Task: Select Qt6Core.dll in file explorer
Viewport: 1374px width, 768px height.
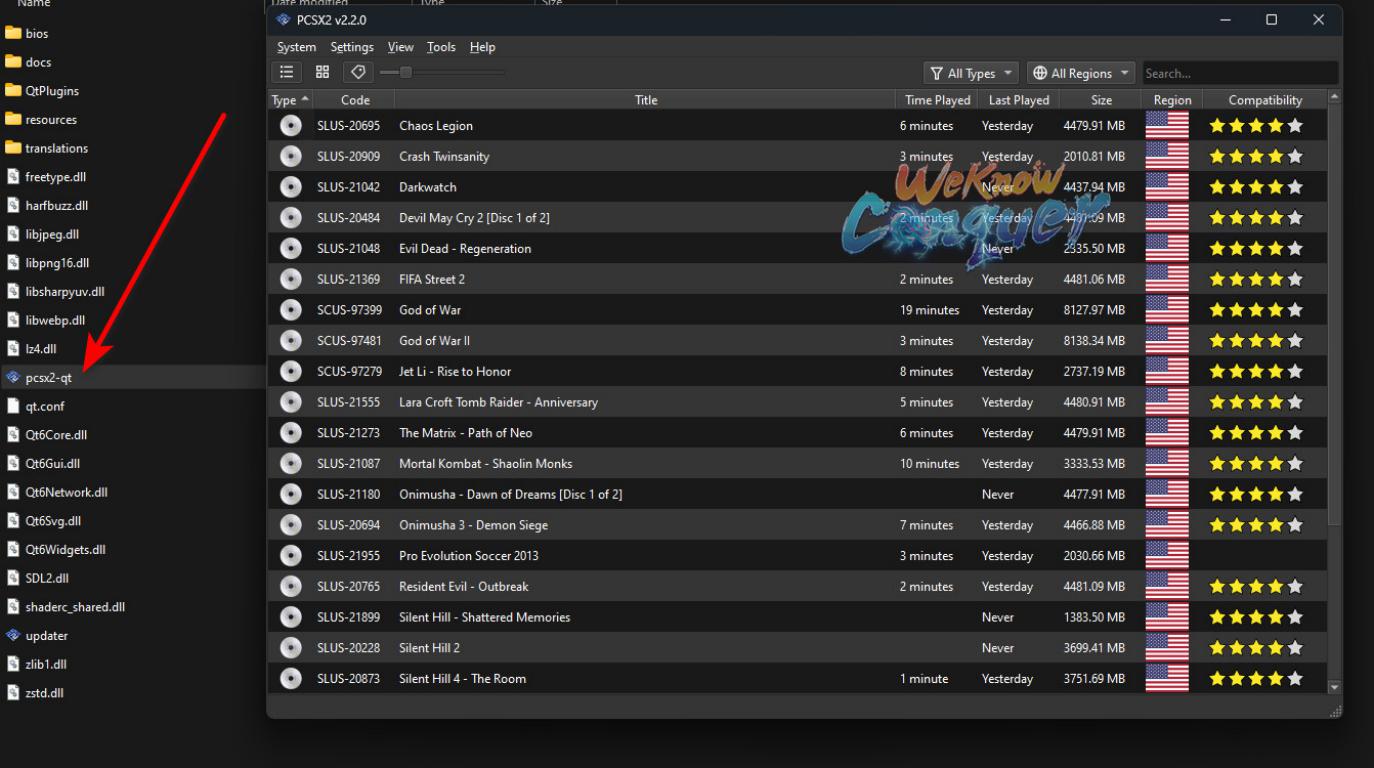Action: coord(47,435)
